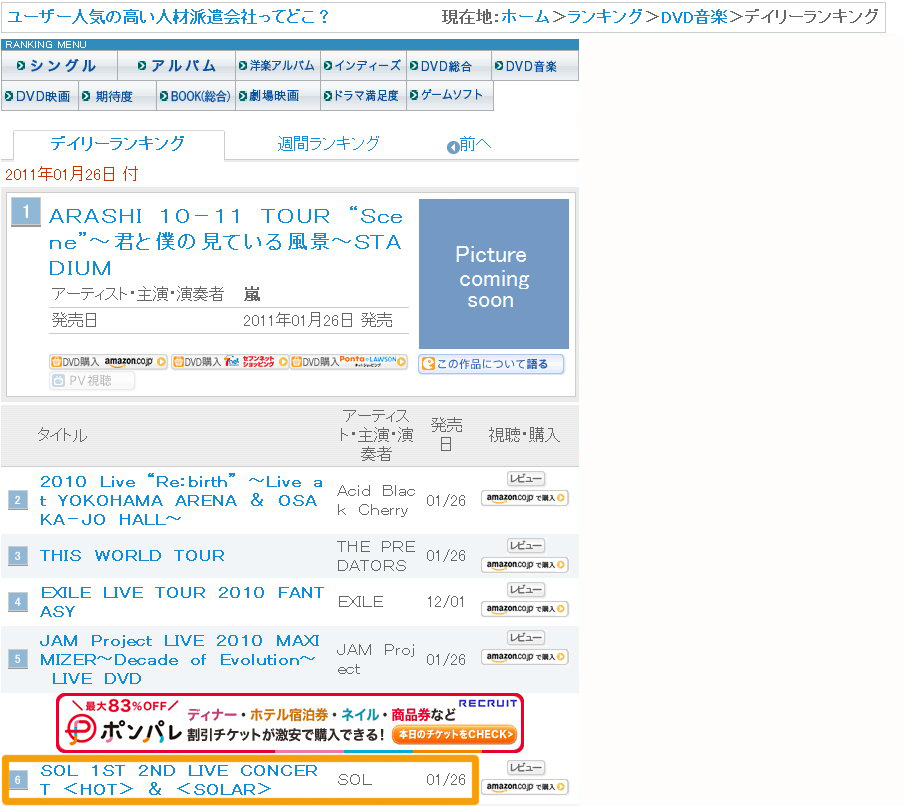Screen dimensions: 904x806
Task: Open the ゲームソフト ranking menu
Action: pyautogui.click(x=449, y=96)
